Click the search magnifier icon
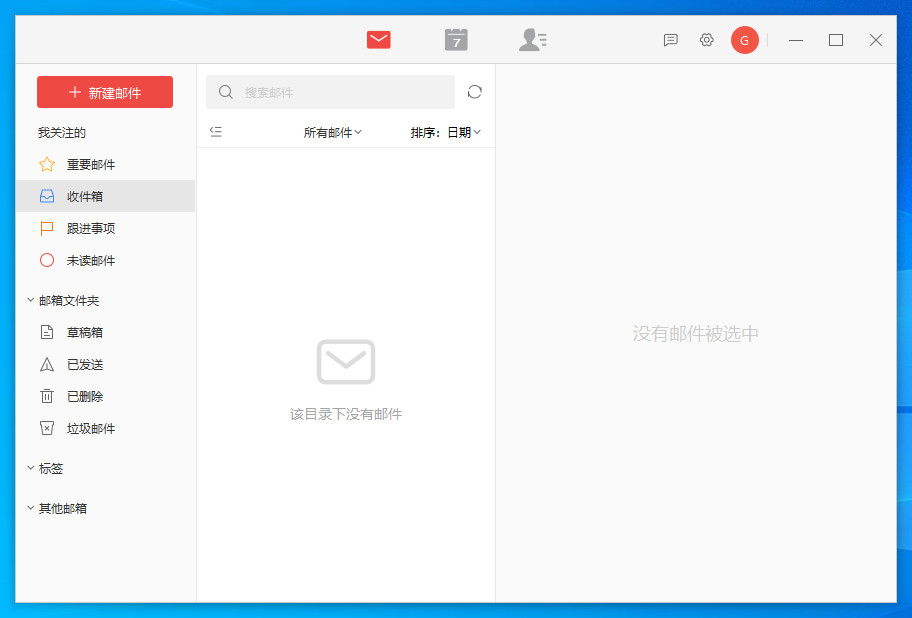 click(226, 92)
